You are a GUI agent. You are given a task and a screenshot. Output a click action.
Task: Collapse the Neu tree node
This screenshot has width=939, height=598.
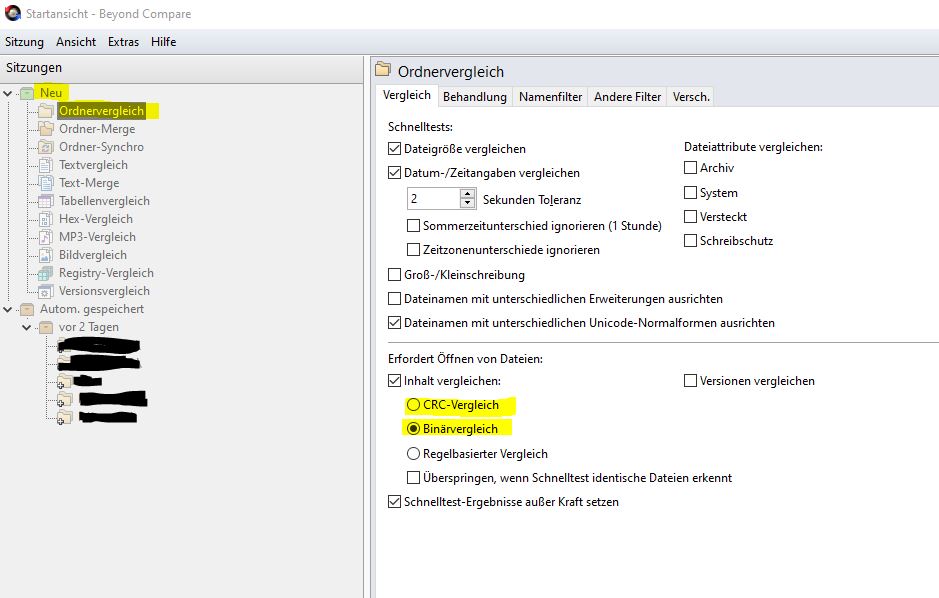coord(8,93)
